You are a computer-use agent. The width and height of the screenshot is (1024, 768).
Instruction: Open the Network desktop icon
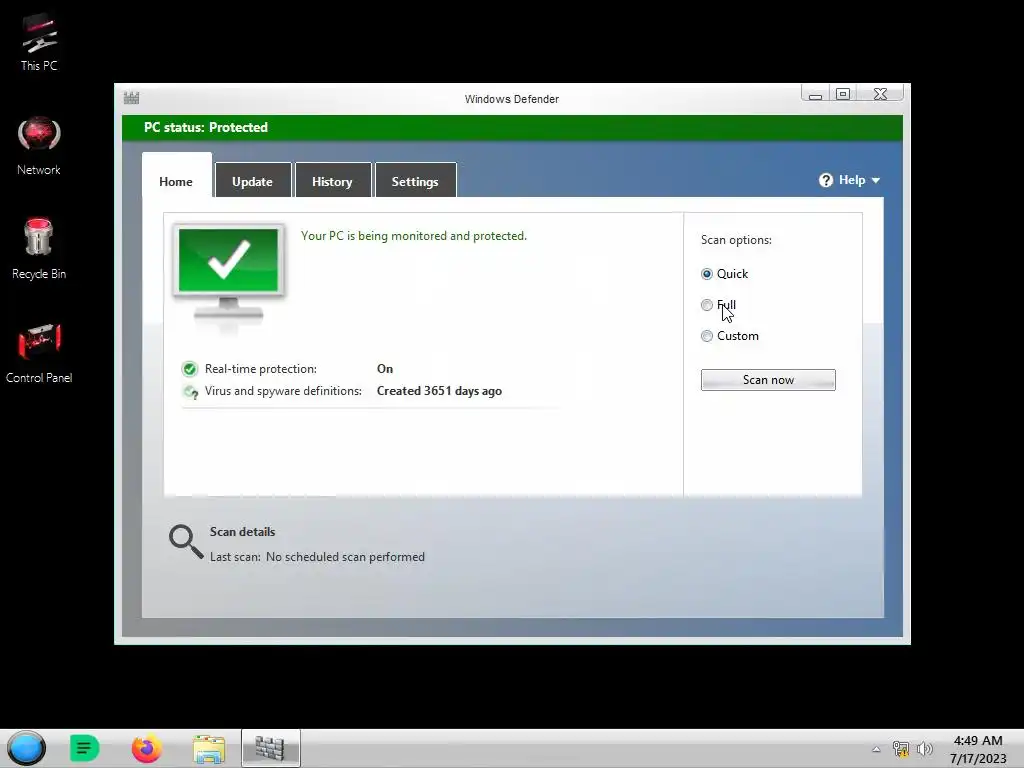(39, 146)
